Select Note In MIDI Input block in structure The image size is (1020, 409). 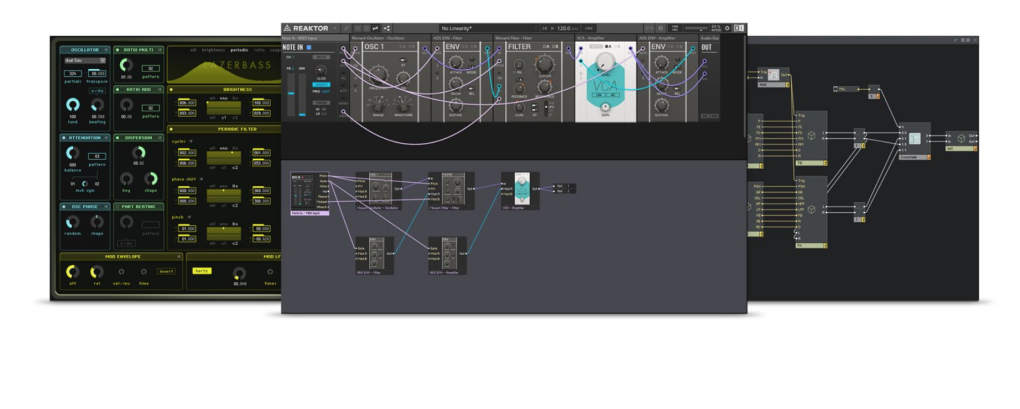[x=310, y=193]
